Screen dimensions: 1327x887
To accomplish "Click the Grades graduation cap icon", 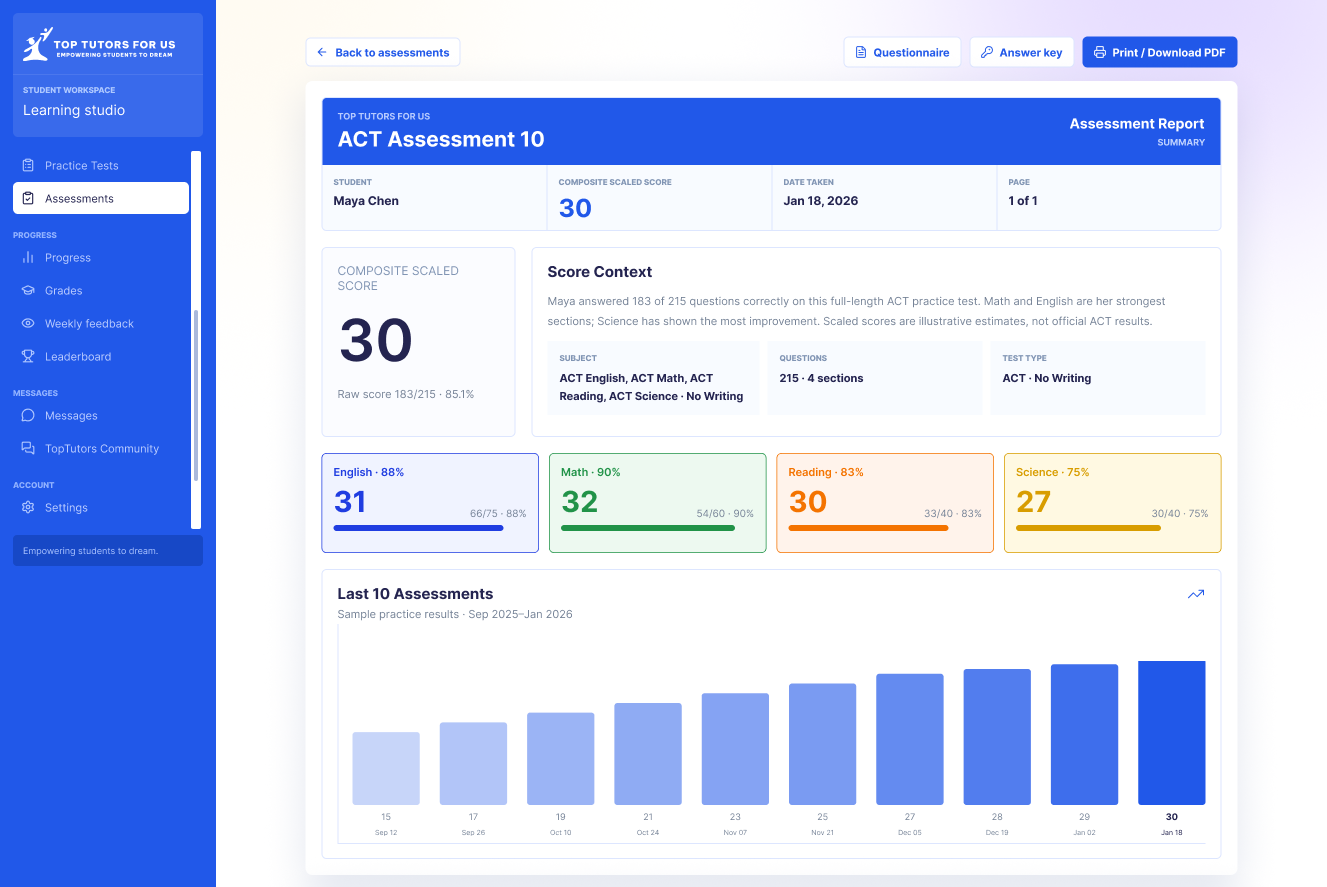I will 28,290.
